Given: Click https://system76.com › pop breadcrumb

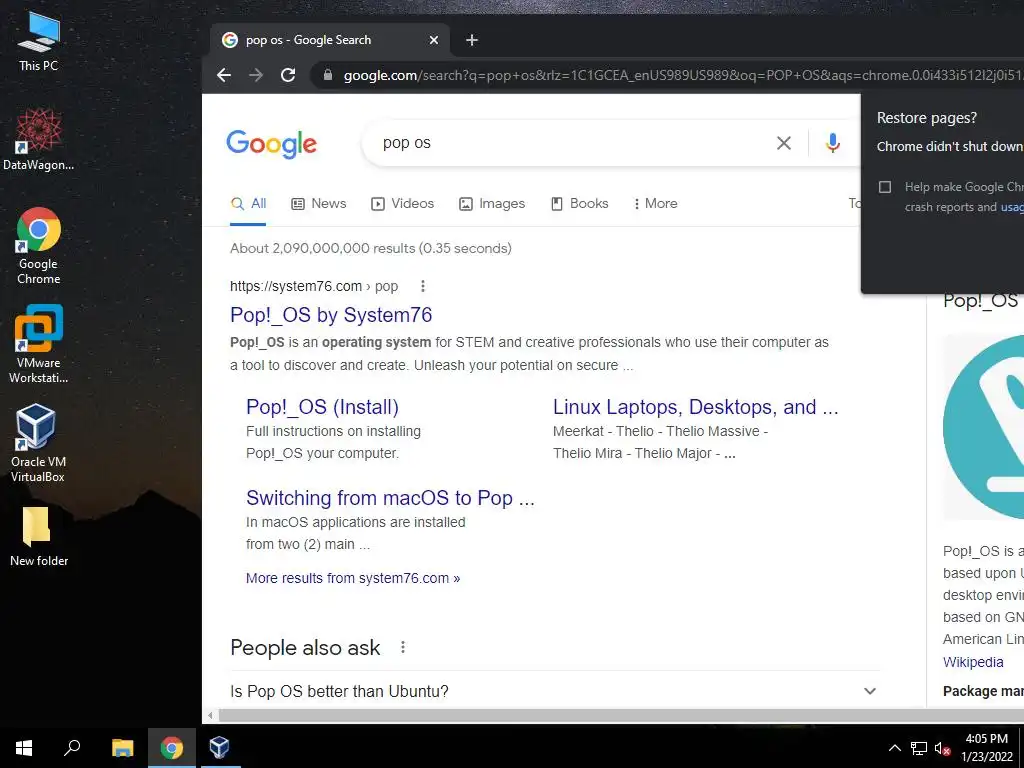Looking at the screenshot, I should point(313,286).
